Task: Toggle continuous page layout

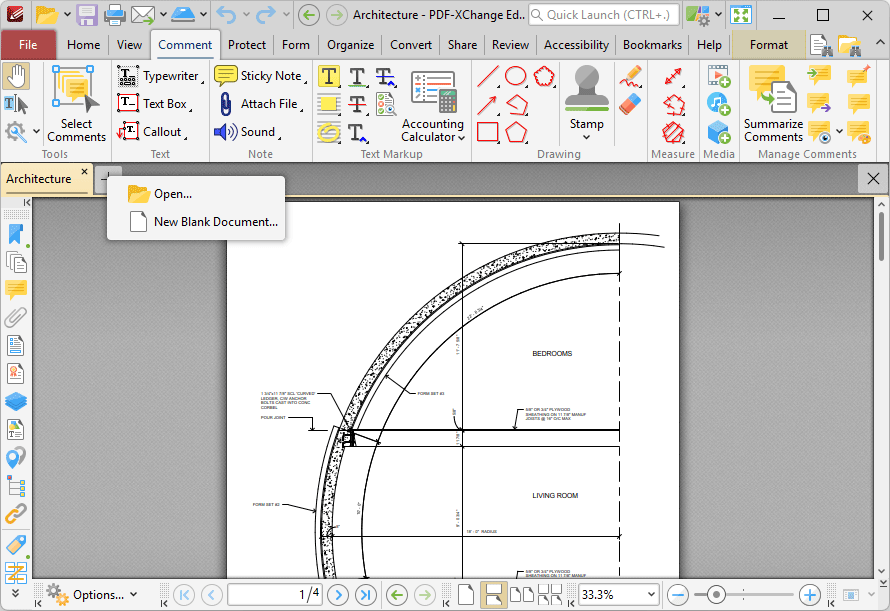Action: click(x=493, y=595)
